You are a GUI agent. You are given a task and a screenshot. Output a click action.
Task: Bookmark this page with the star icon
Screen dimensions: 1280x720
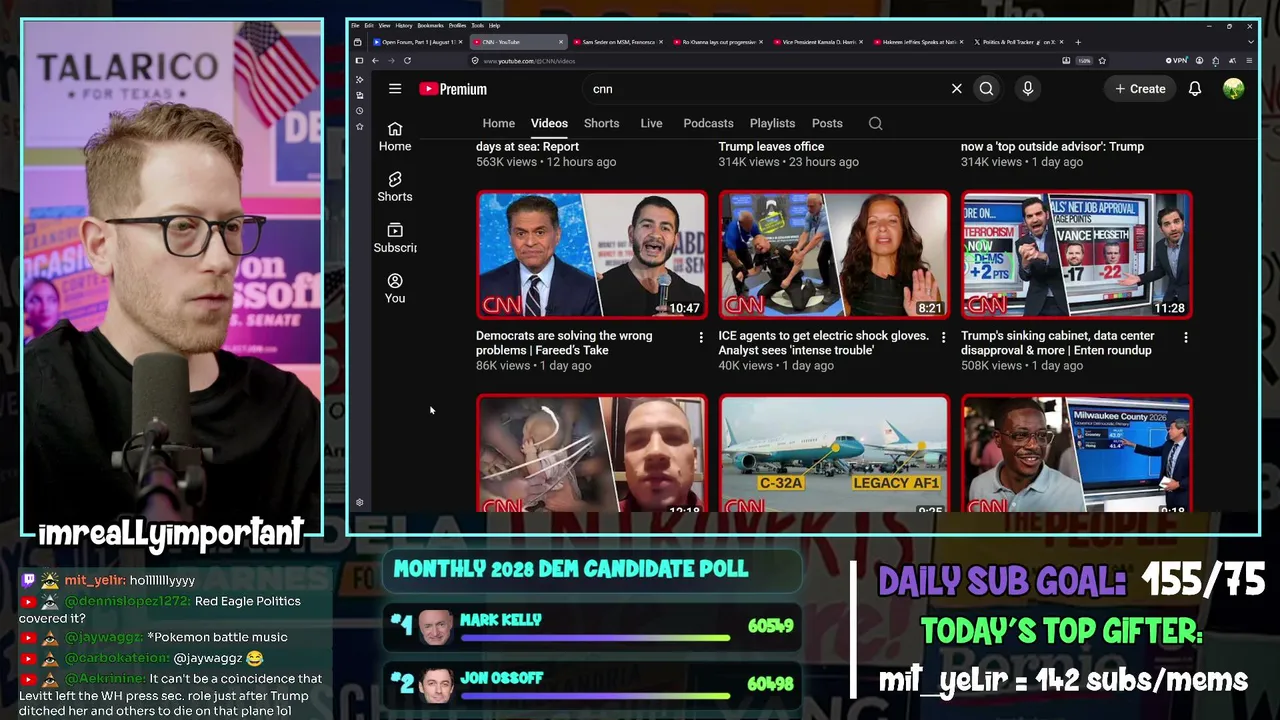[x=1102, y=61]
